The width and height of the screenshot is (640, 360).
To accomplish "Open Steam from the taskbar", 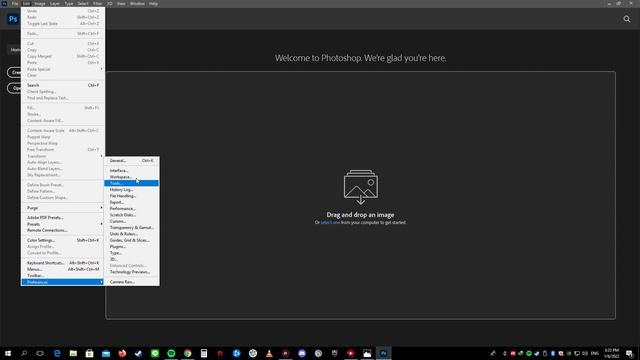I will pyautogui.click(x=138, y=353).
